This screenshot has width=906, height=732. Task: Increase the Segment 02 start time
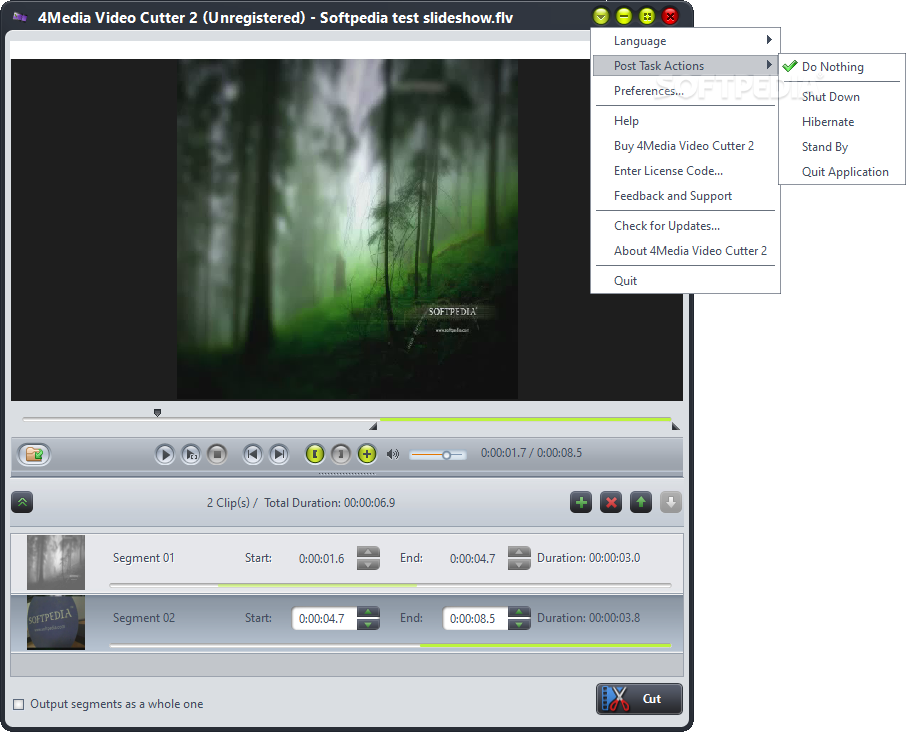[368, 612]
